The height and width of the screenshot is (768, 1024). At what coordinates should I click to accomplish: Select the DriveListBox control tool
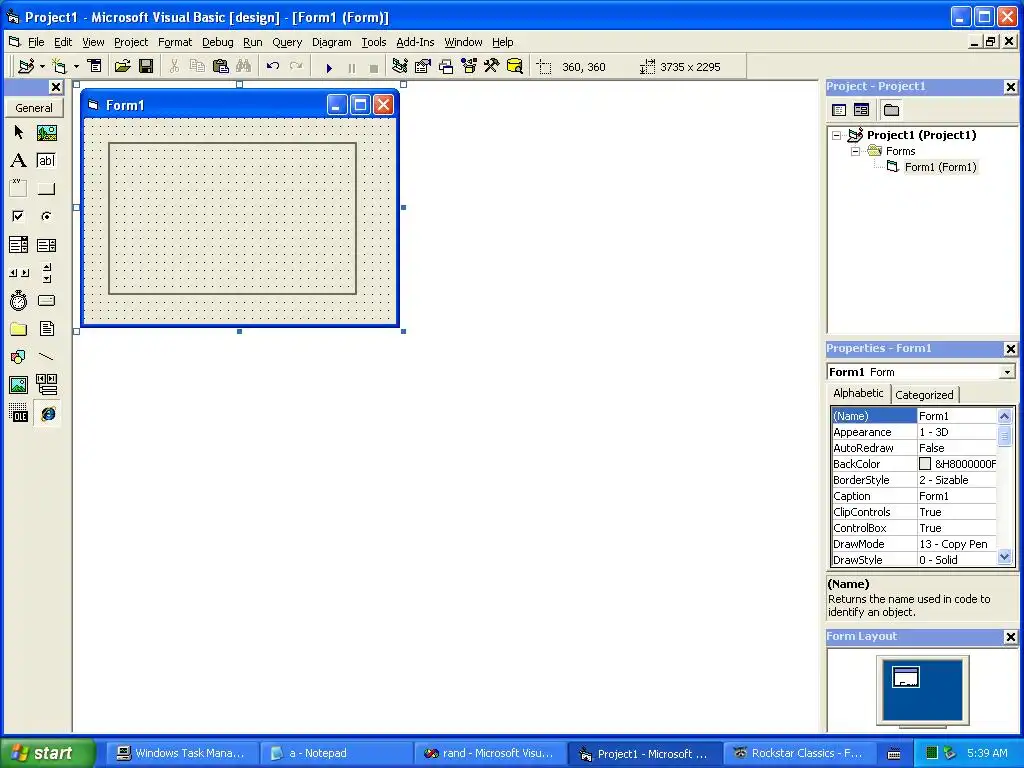[46, 301]
